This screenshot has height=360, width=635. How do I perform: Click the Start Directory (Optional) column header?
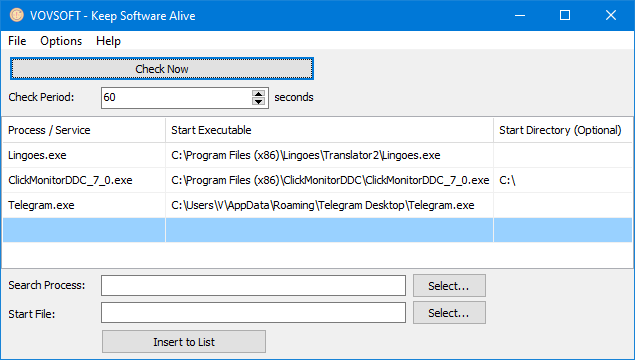pos(563,130)
